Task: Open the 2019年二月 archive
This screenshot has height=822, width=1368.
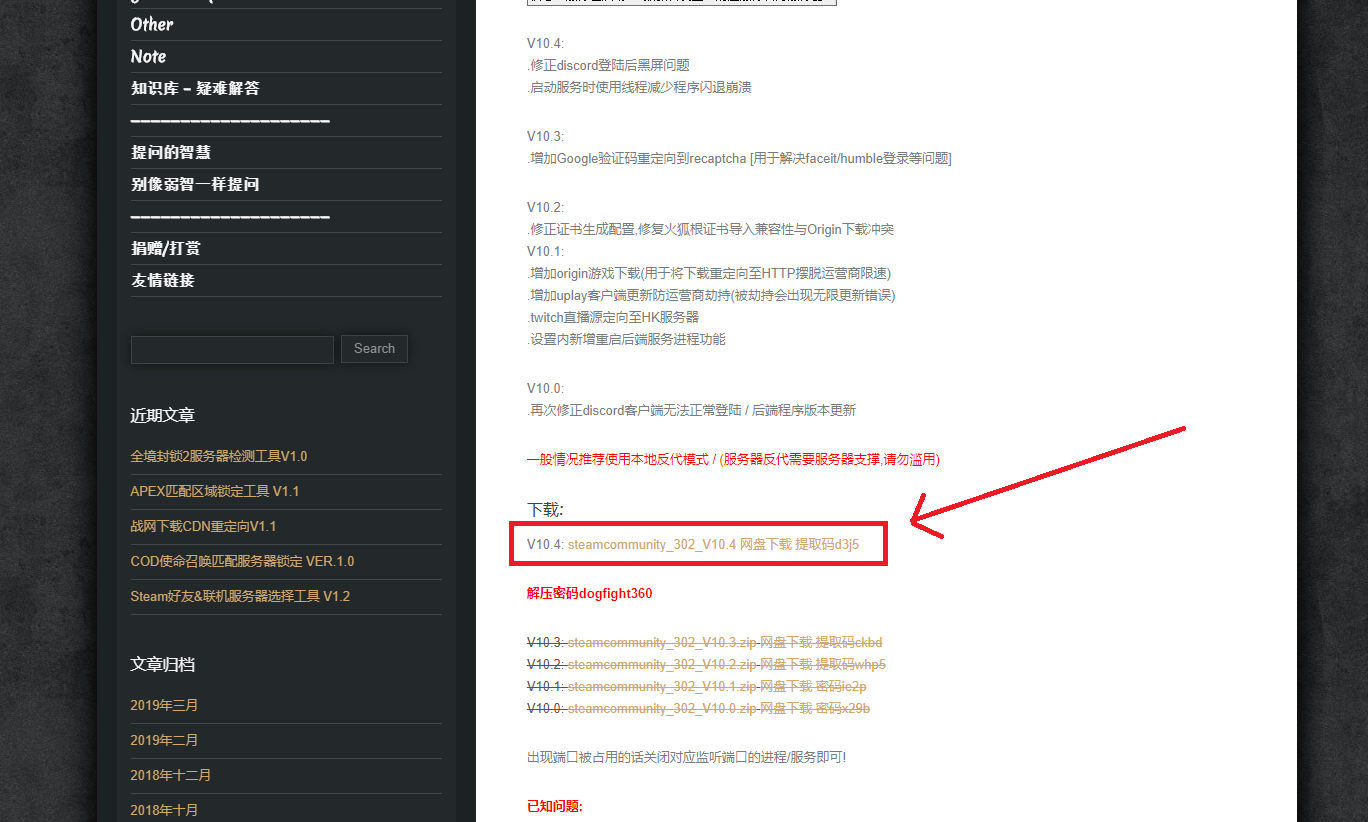Action: click(164, 740)
